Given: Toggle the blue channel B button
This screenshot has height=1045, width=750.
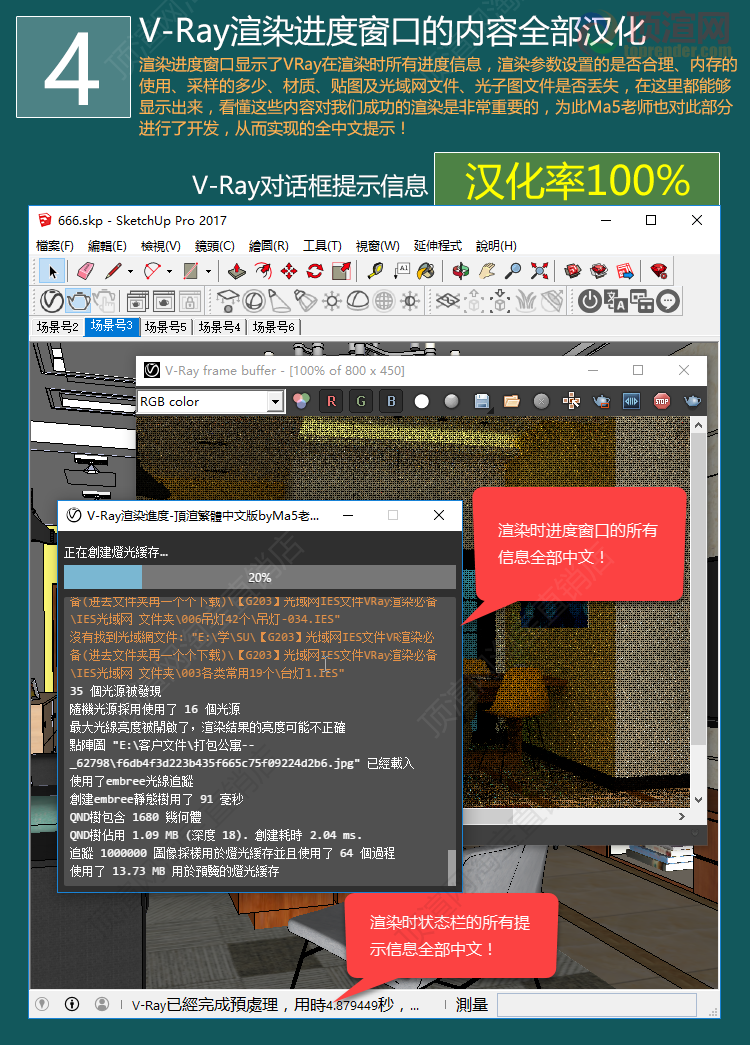Looking at the screenshot, I should coord(391,401).
